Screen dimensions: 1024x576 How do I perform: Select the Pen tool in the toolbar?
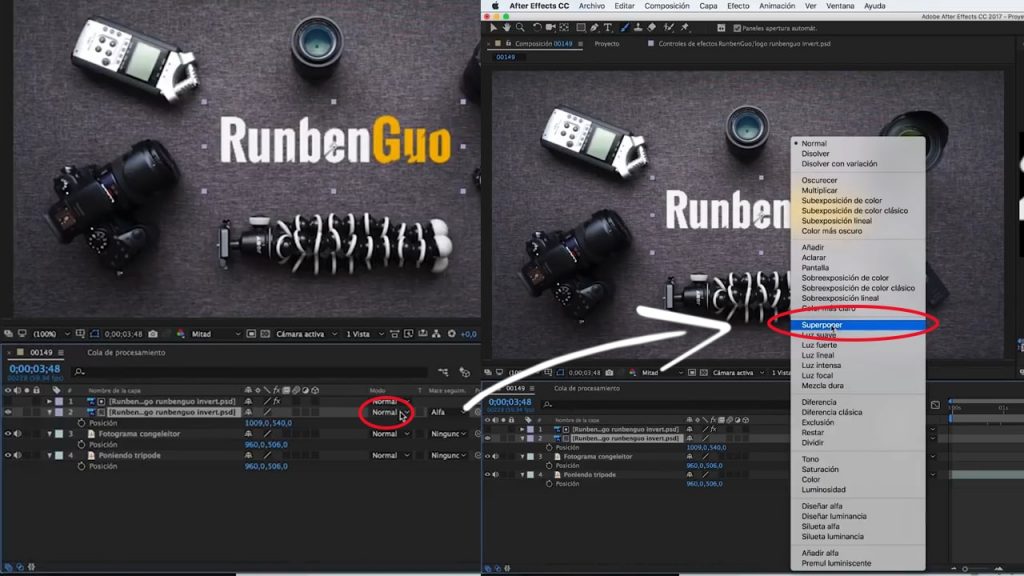594,27
